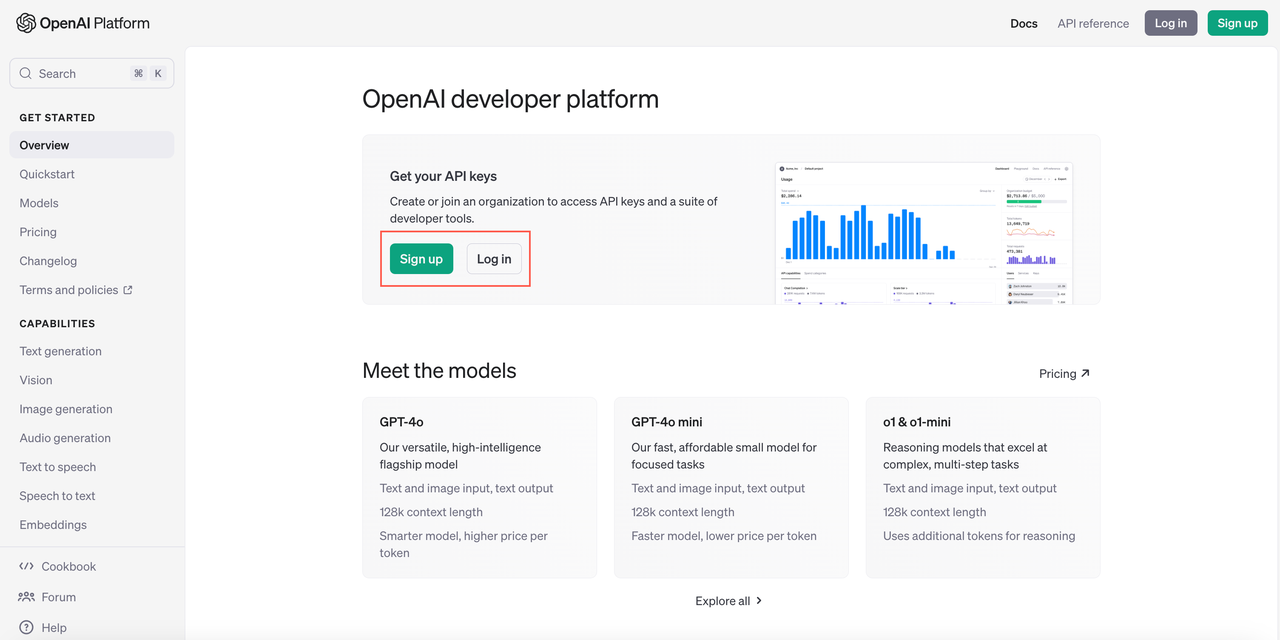The height and width of the screenshot is (640, 1280).
Task: Open Models in the sidebar
Action: point(39,203)
